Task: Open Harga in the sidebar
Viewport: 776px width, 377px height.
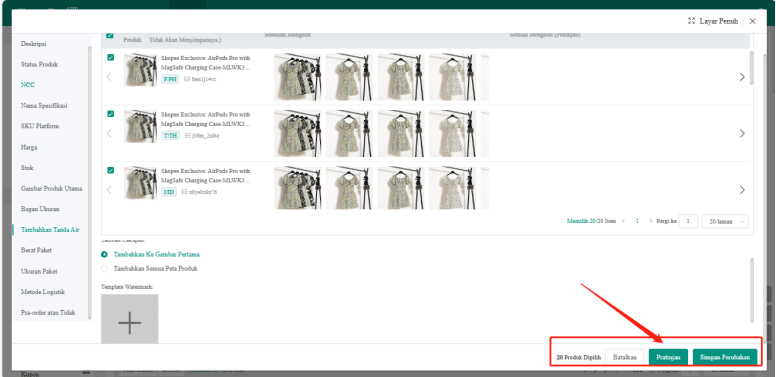Action: (x=29, y=147)
